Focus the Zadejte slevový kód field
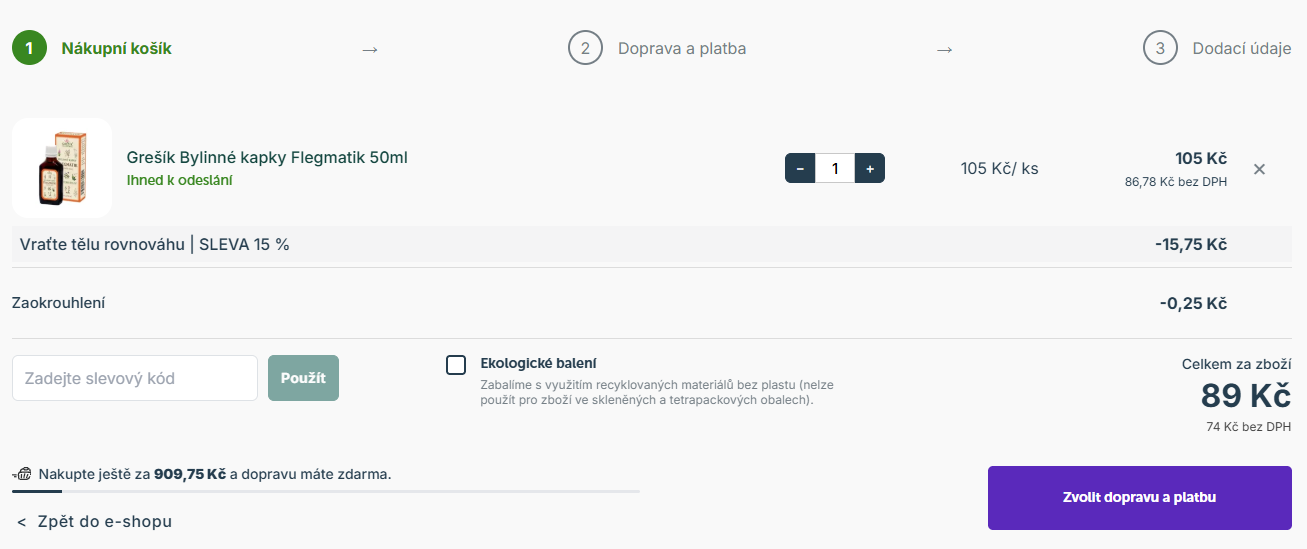Viewport: 1307px width, 549px height. click(135, 378)
